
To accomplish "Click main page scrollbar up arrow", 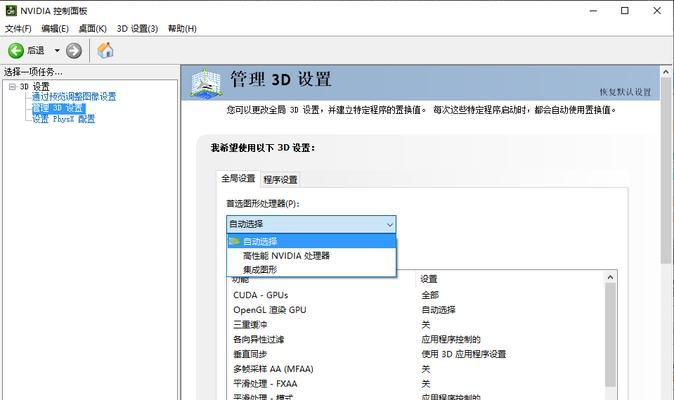I will point(666,72).
